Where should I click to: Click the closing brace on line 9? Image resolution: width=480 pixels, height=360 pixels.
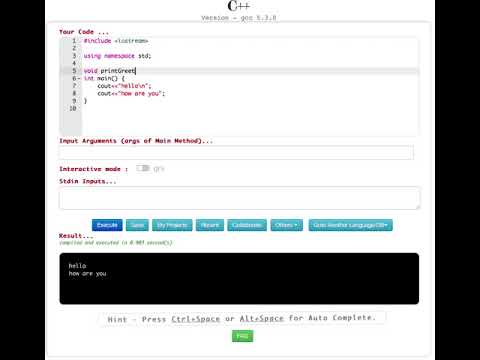[x=85, y=101]
